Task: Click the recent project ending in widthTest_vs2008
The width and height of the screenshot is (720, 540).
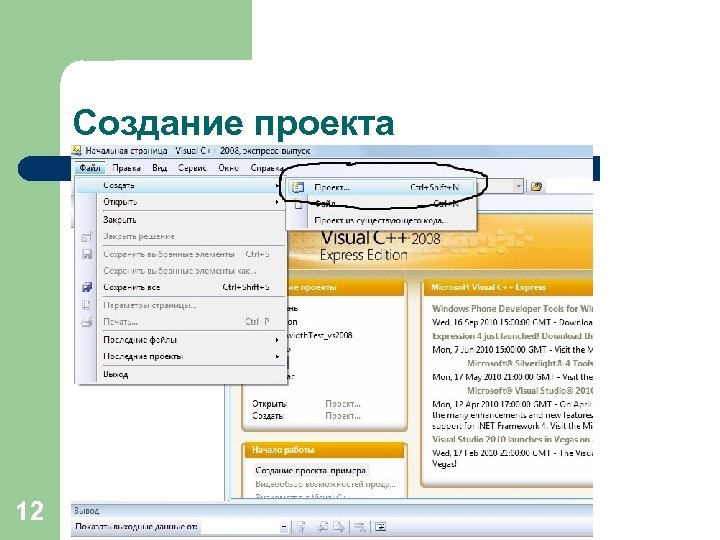Action: [x=320, y=335]
